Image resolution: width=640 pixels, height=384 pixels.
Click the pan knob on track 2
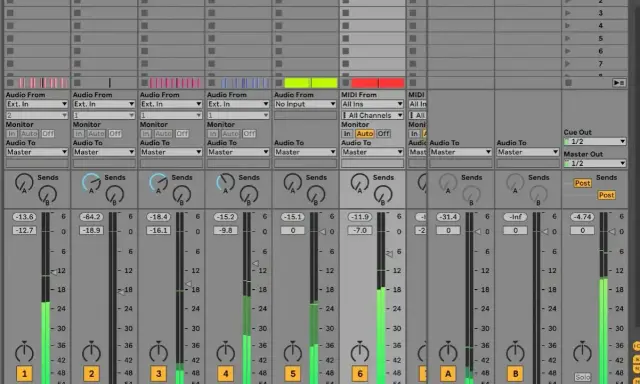click(91, 352)
